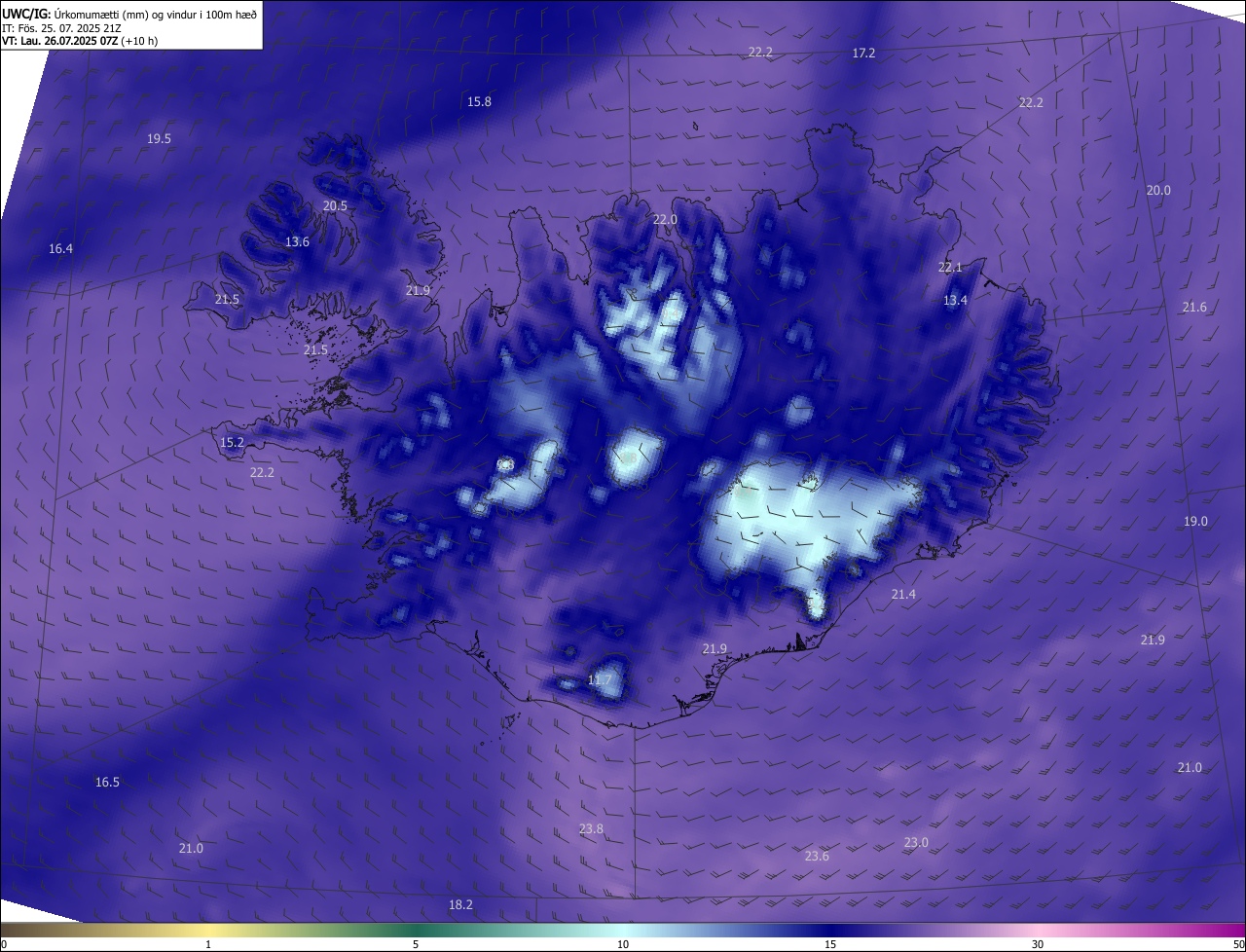
Task: Click the 15.8 value label
Action: (x=479, y=102)
